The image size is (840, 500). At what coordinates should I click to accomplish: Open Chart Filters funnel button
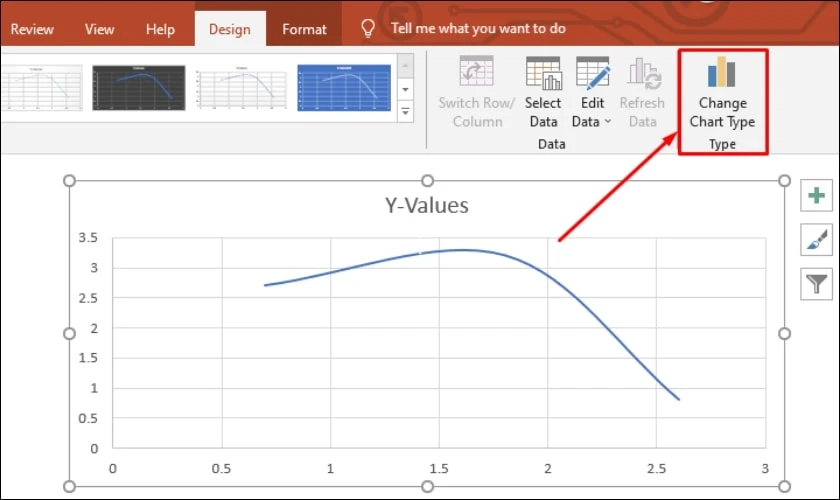[816, 284]
